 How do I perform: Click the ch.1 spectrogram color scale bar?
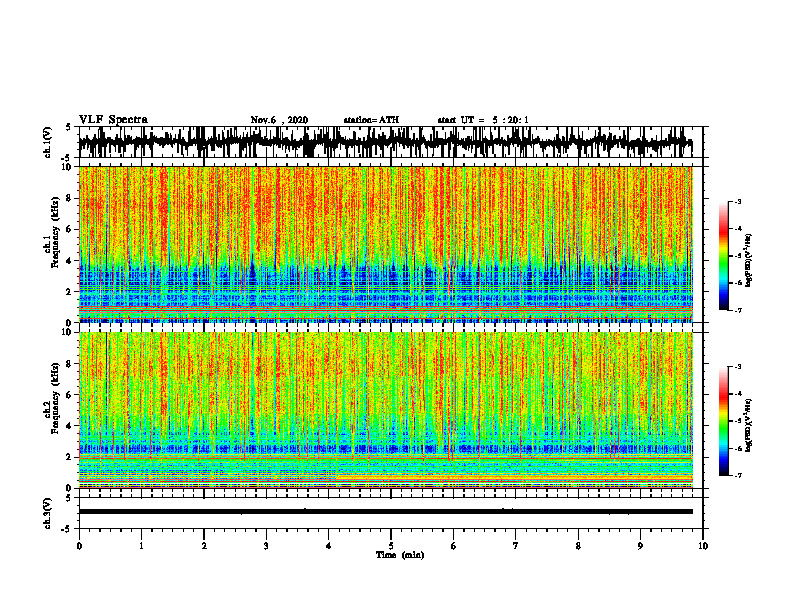[723, 256]
